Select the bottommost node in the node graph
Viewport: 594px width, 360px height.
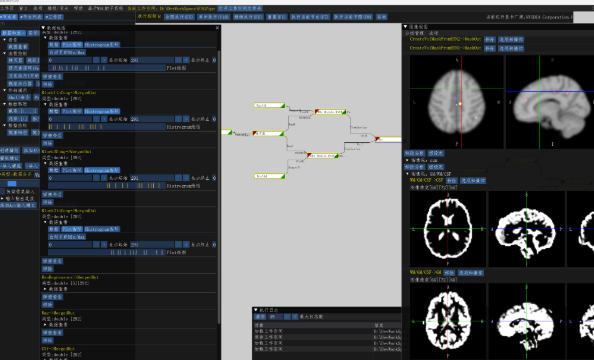click(x=269, y=176)
